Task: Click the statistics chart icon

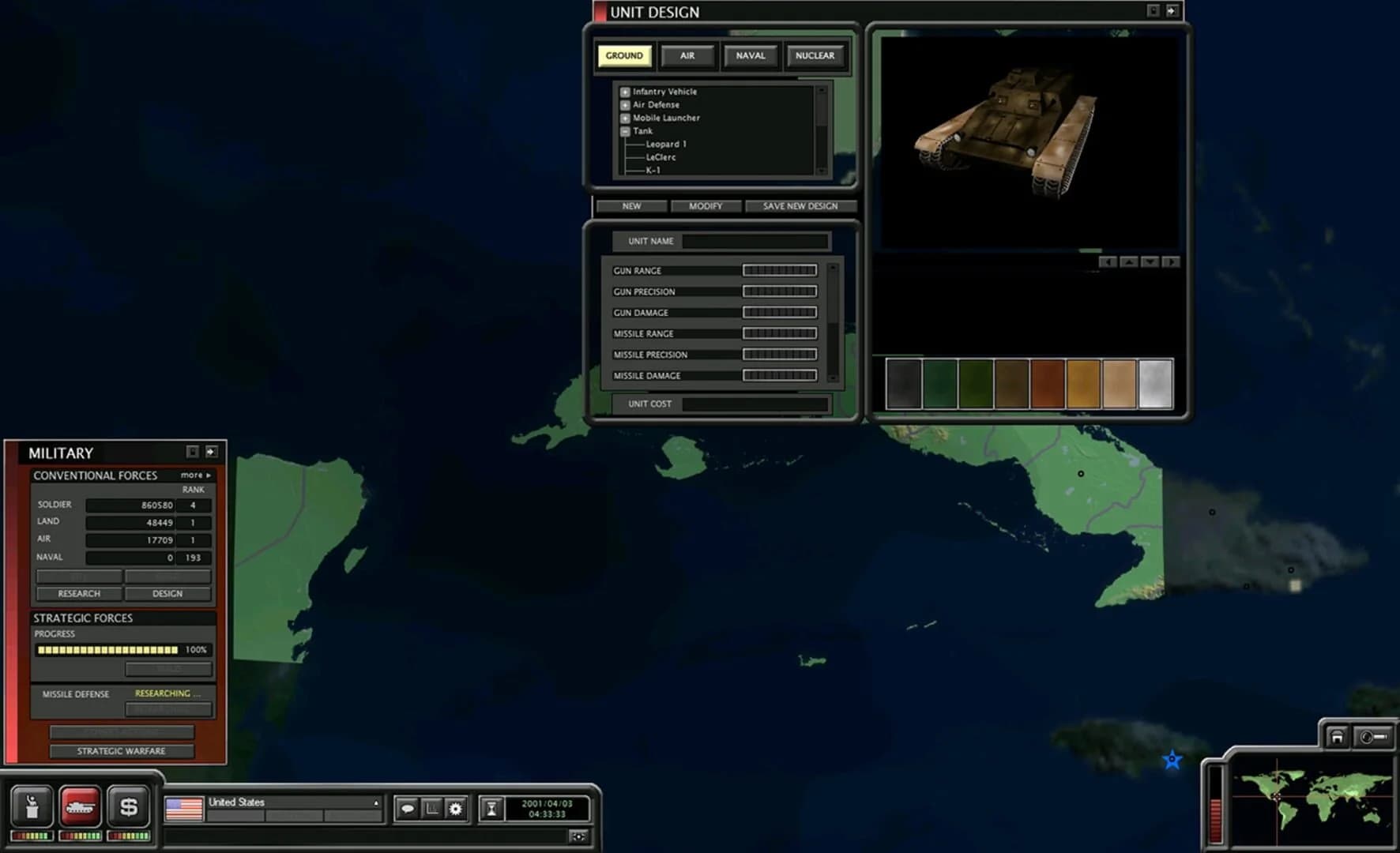Action: pos(431,808)
